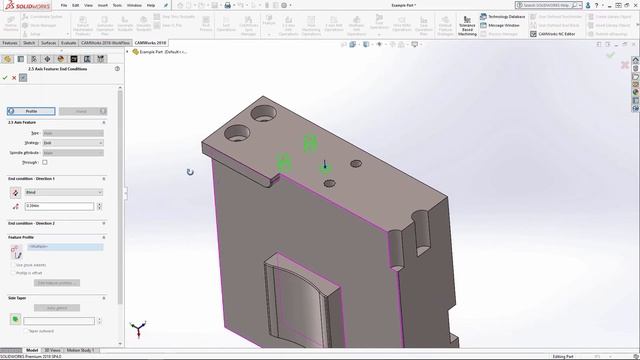This screenshot has height=360, width=640.
Task: Toggle the pushpin button next to cancel
Action: (x=23, y=78)
